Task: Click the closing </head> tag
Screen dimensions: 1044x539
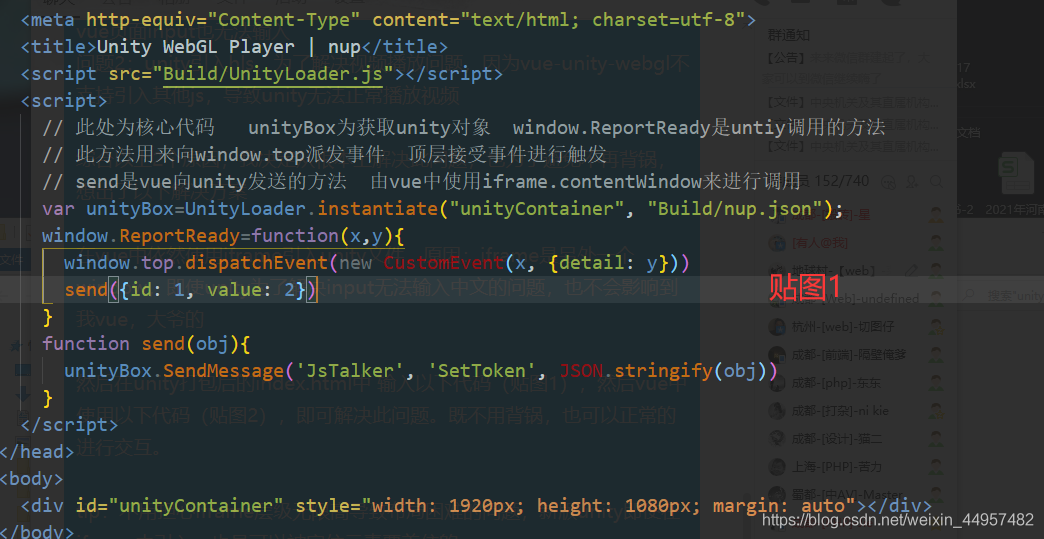Action: [x=37, y=451]
